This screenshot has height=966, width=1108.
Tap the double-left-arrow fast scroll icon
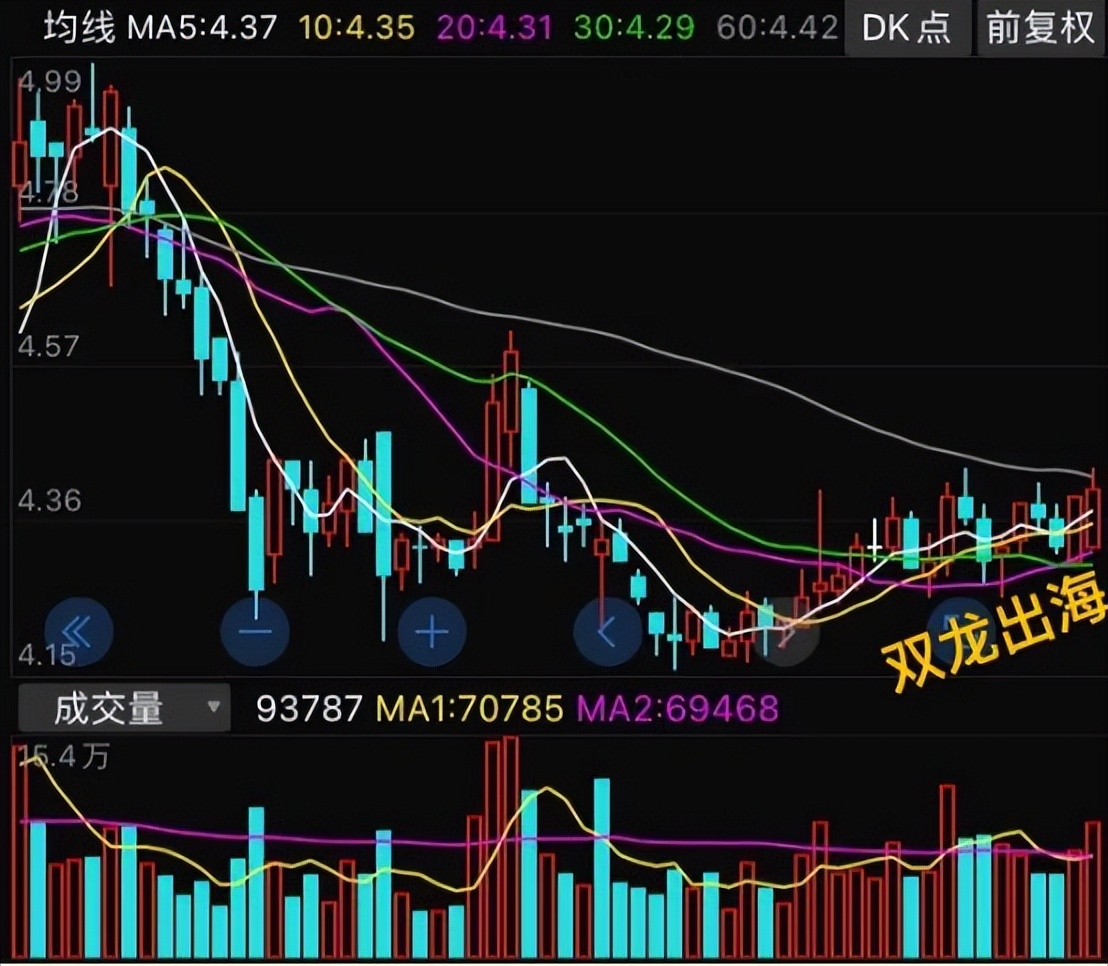click(78, 631)
